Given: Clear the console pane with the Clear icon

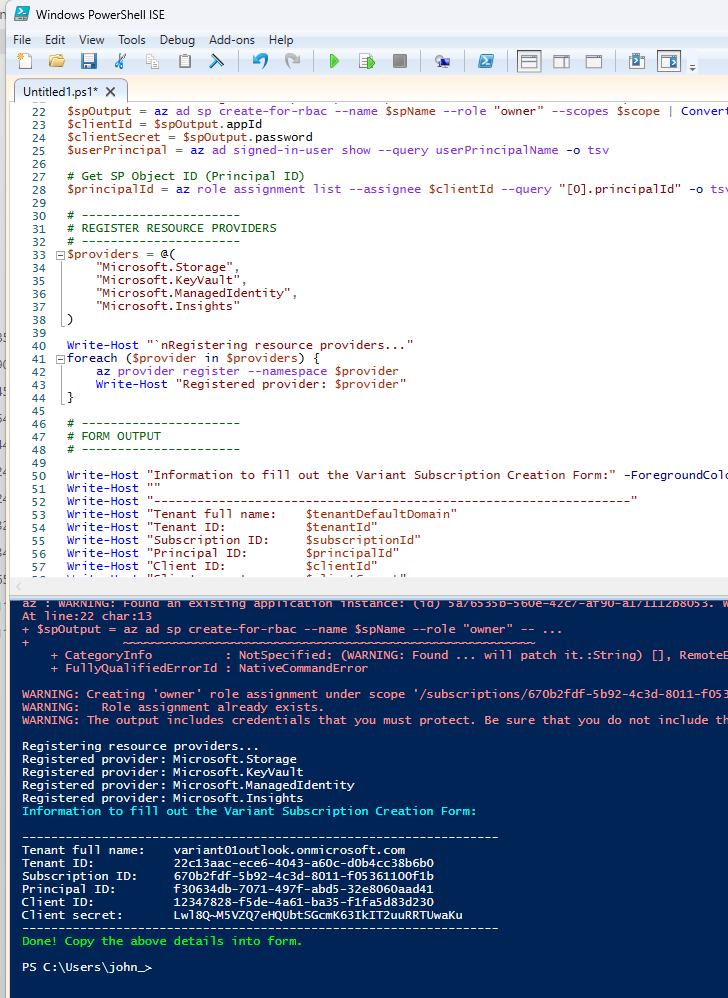Looking at the screenshot, I should click(x=217, y=61).
